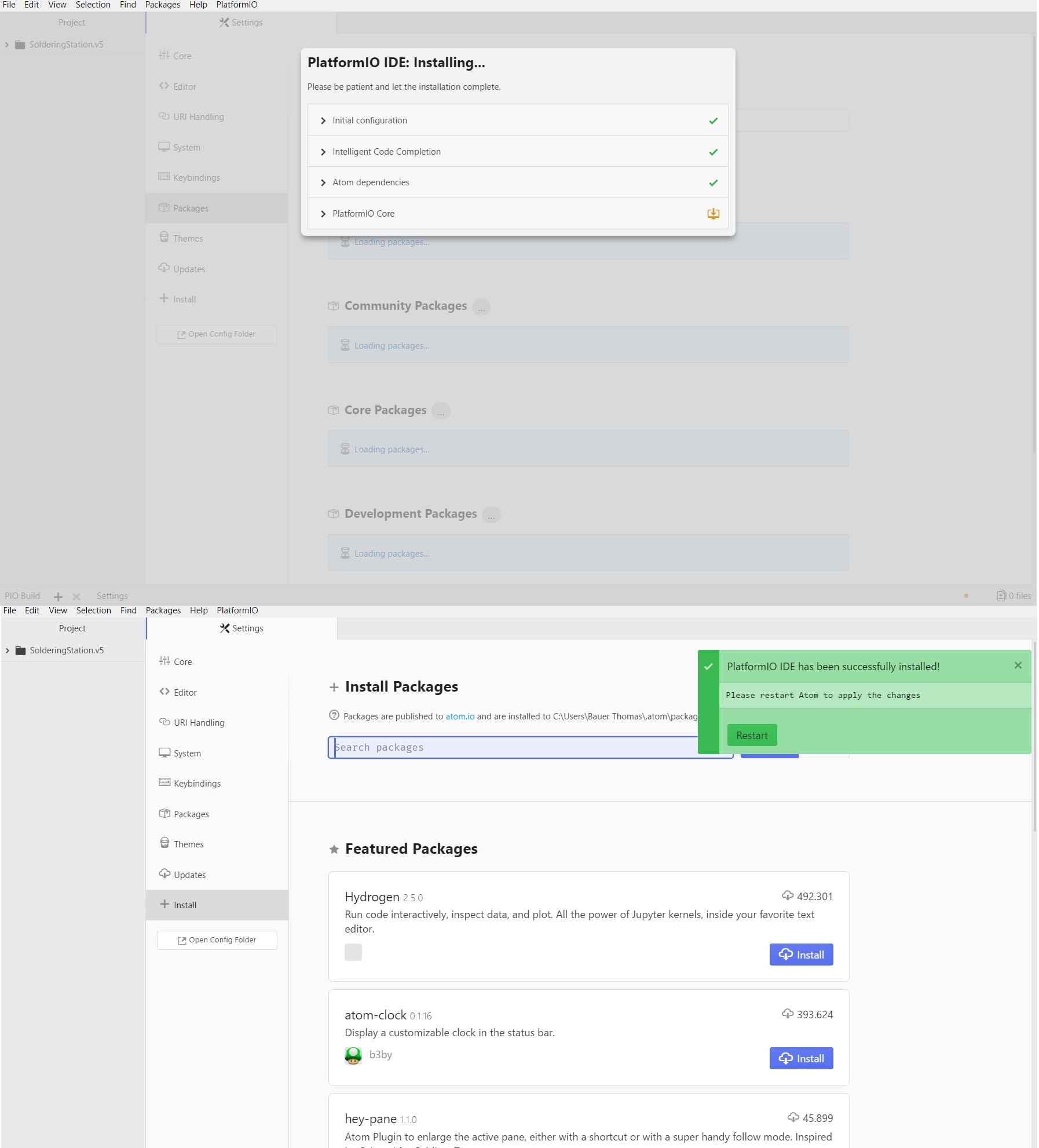Expand Initial configuration row in installing dialog
This screenshot has height=1148, width=1039.
pos(517,120)
